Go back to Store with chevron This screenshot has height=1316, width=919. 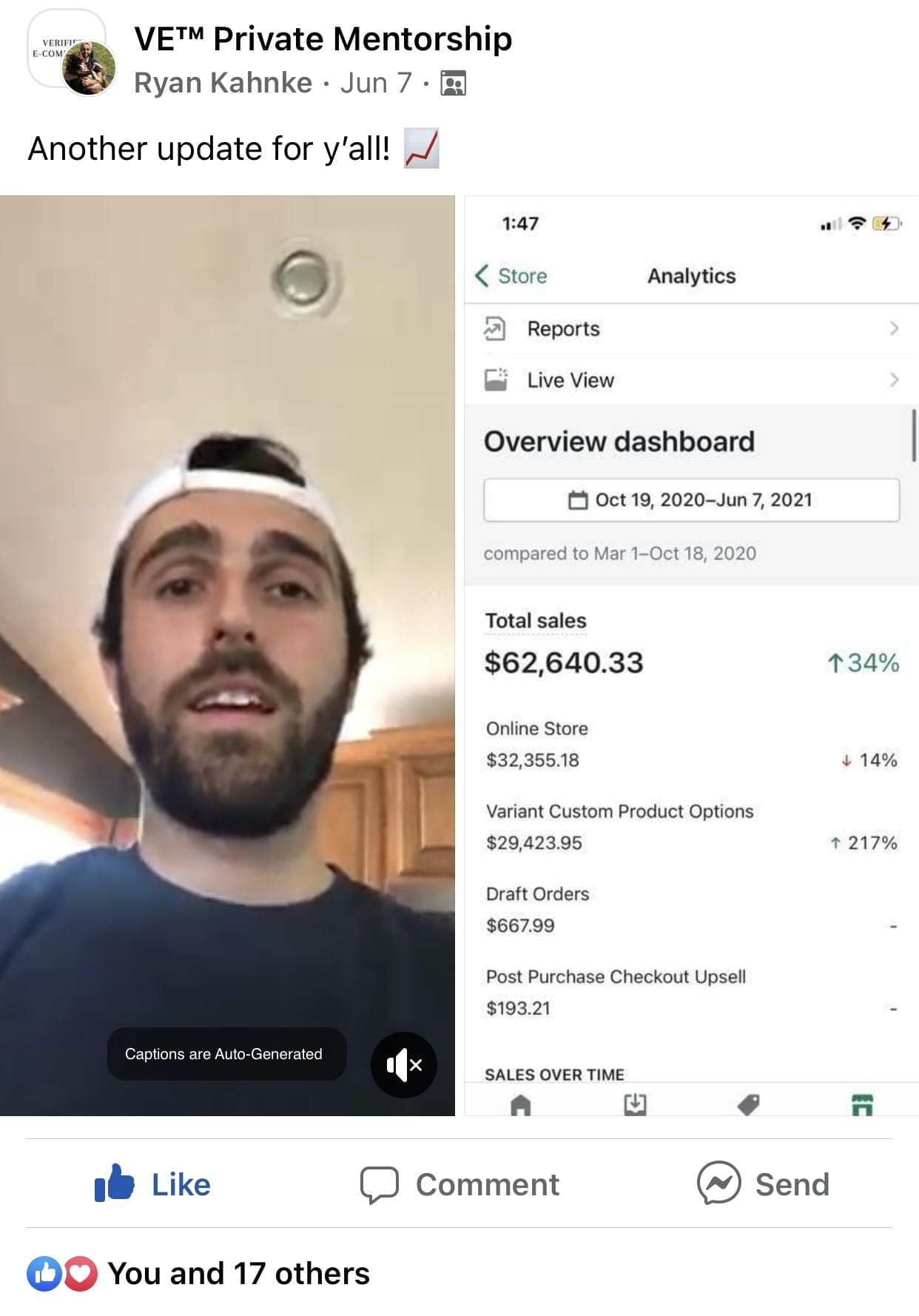[x=511, y=275]
